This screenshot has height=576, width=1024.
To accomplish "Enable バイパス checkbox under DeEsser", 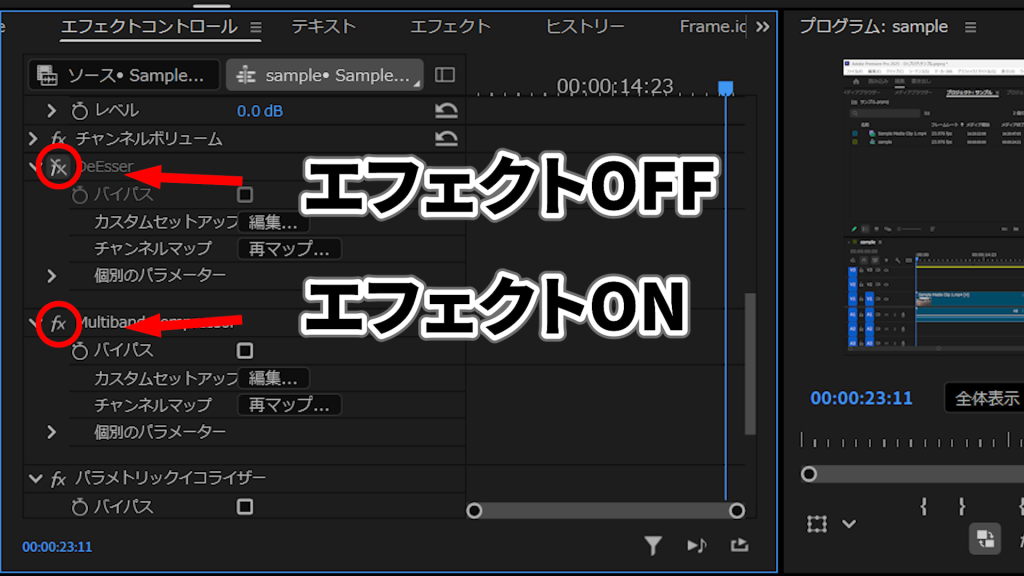I will coord(245,195).
